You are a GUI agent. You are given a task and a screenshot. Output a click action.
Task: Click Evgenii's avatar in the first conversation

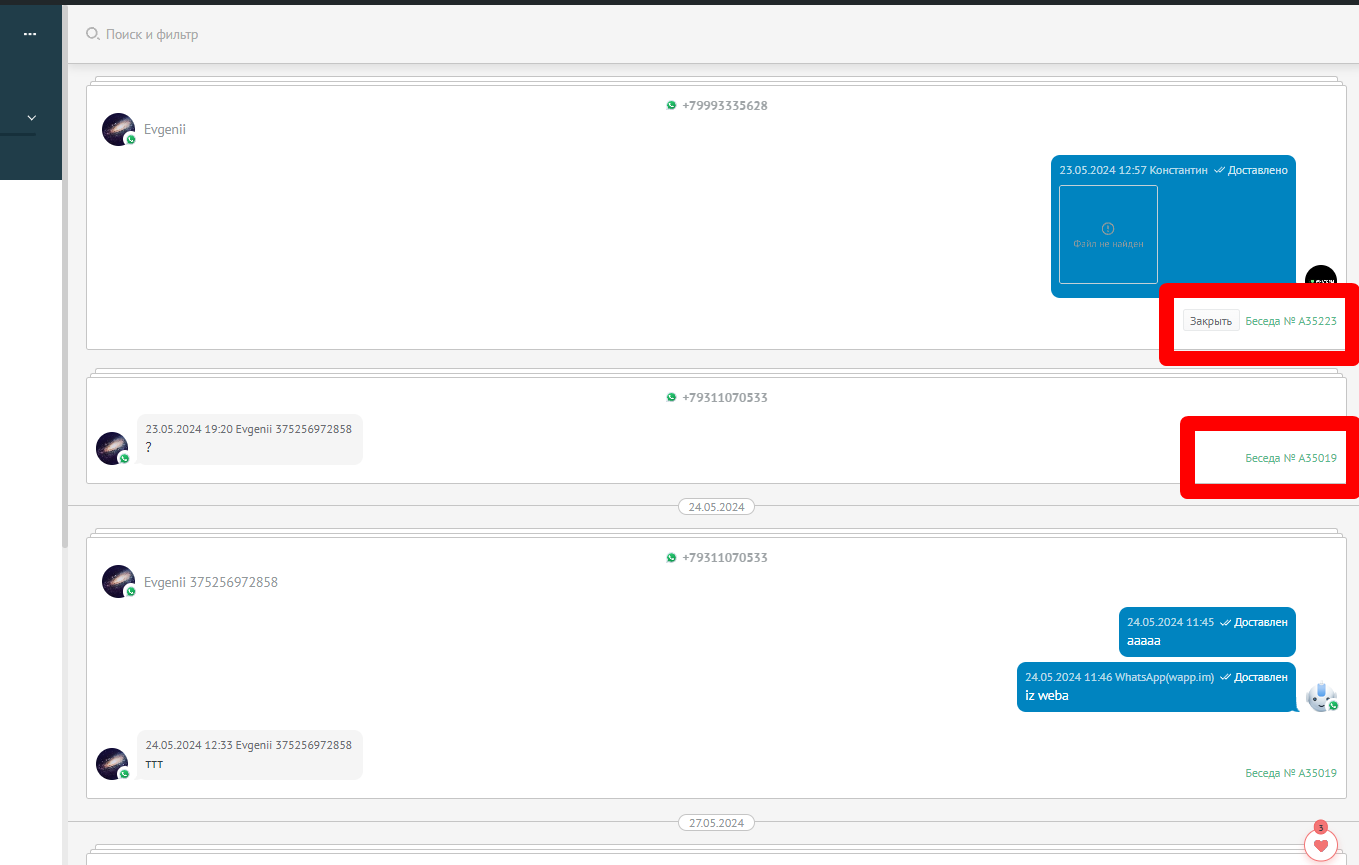click(118, 130)
